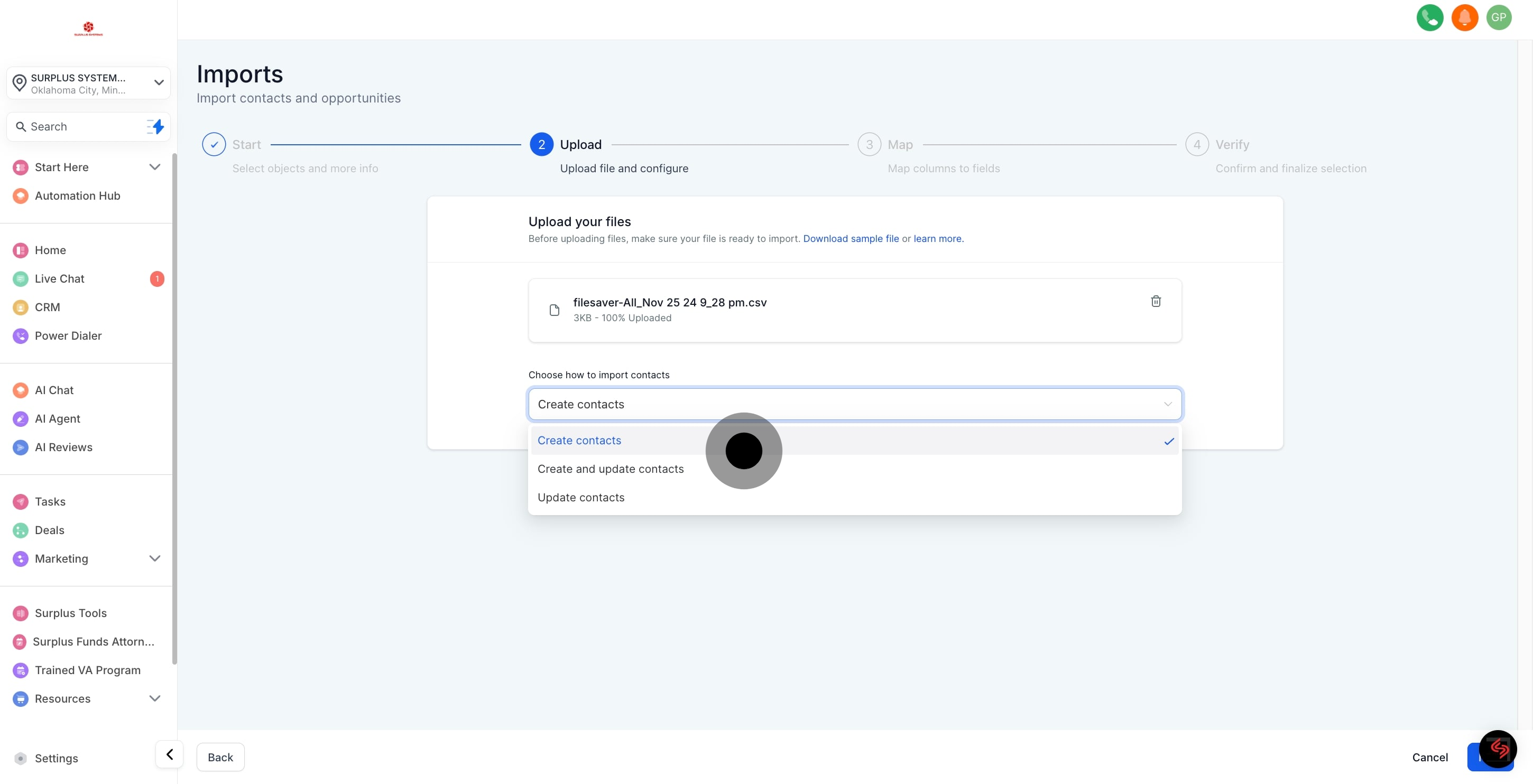Open Surplus Tools

point(70,613)
